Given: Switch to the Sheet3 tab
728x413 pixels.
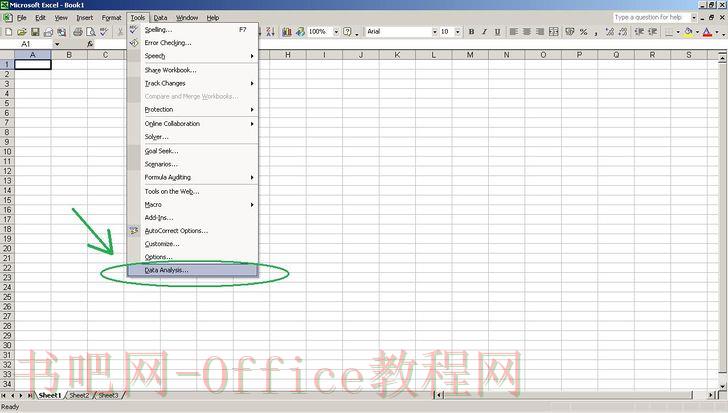Looking at the screenshot, I should [x=109, y=395].
